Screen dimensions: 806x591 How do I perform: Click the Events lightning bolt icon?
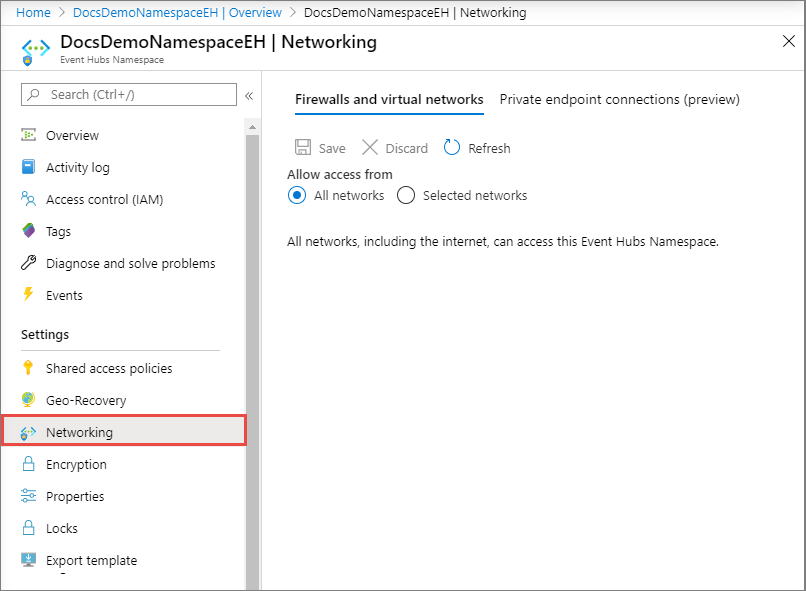pyautogui.click(x=28, y=294)
